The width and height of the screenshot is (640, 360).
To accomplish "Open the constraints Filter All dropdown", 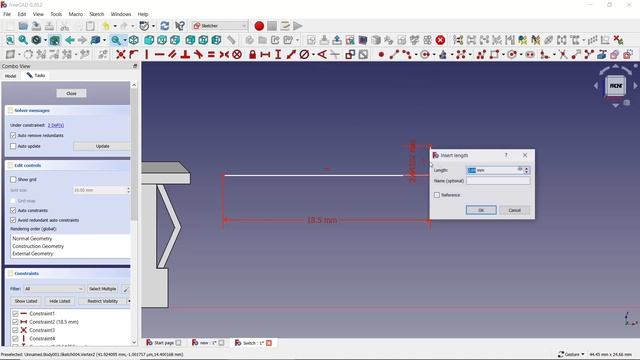I will point(53,289).
